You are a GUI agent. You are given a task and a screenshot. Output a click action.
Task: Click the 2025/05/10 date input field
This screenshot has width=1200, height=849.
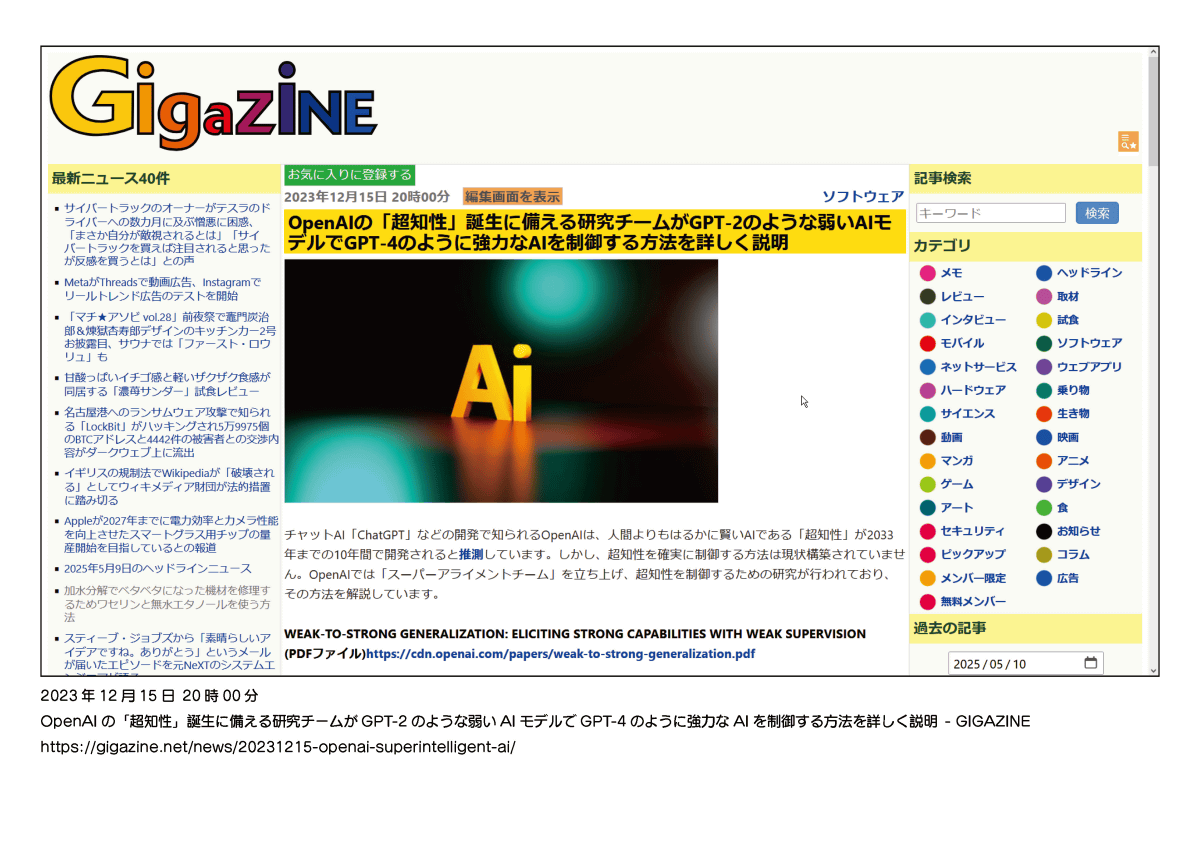coord(1025,663)
